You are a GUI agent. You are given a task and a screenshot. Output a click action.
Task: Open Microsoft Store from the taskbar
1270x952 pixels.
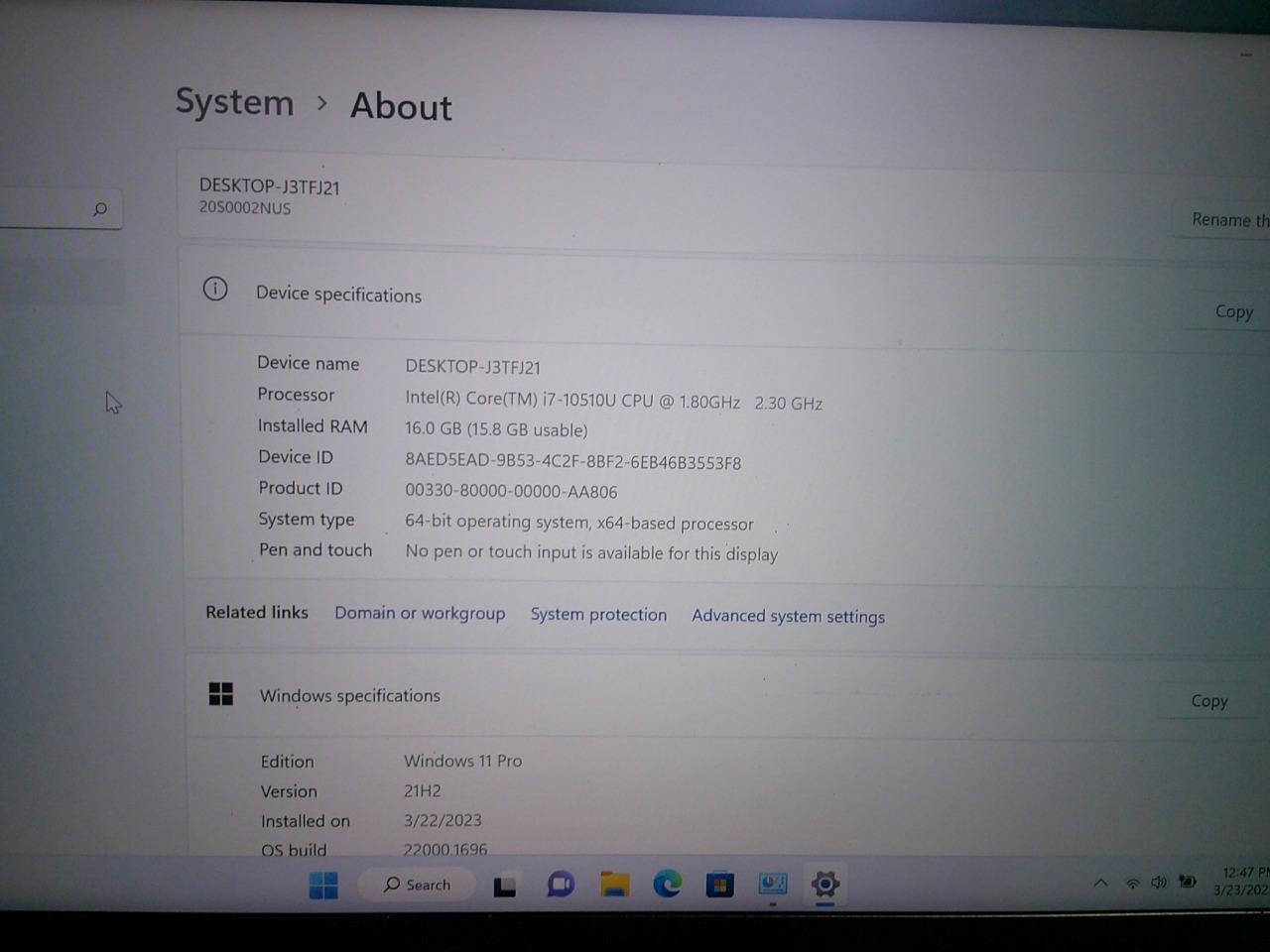tap(720, 884)
